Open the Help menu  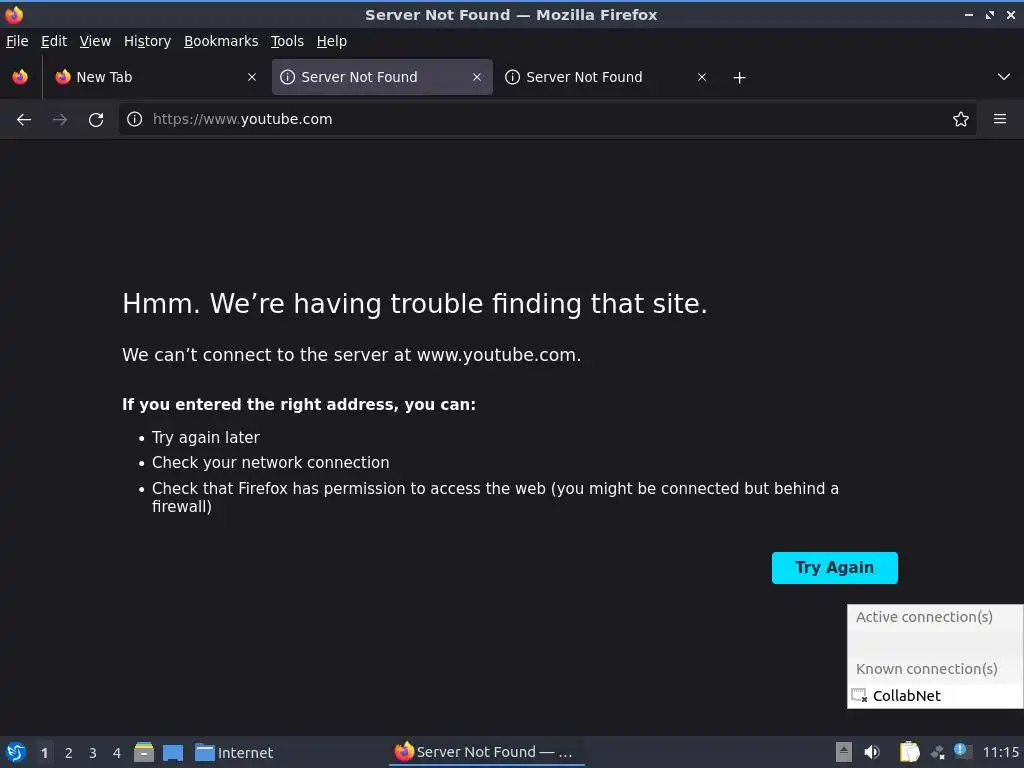pos(332,41)
